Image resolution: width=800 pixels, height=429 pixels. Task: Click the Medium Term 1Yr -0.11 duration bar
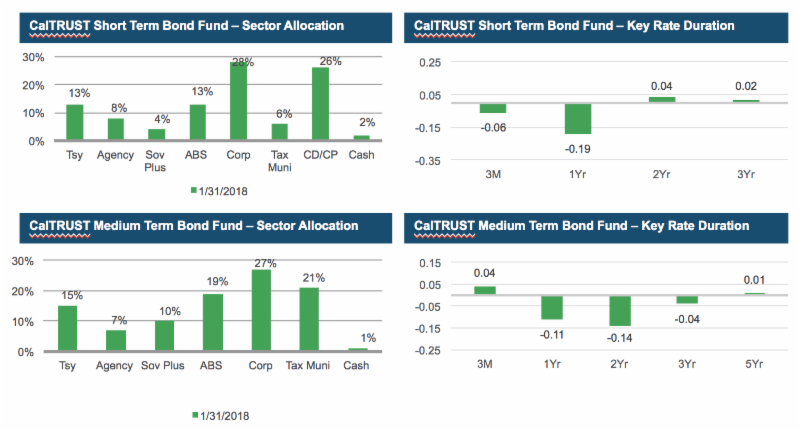(x=552, y=307)
